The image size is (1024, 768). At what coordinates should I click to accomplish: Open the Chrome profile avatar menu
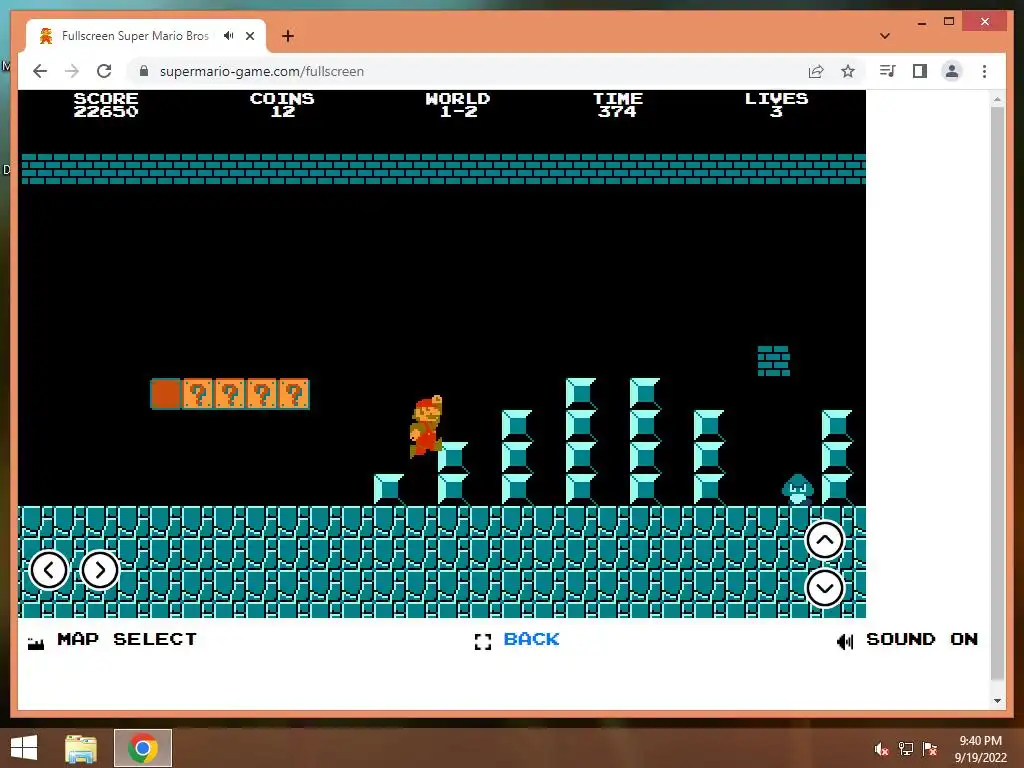click(x=952, y=71)
